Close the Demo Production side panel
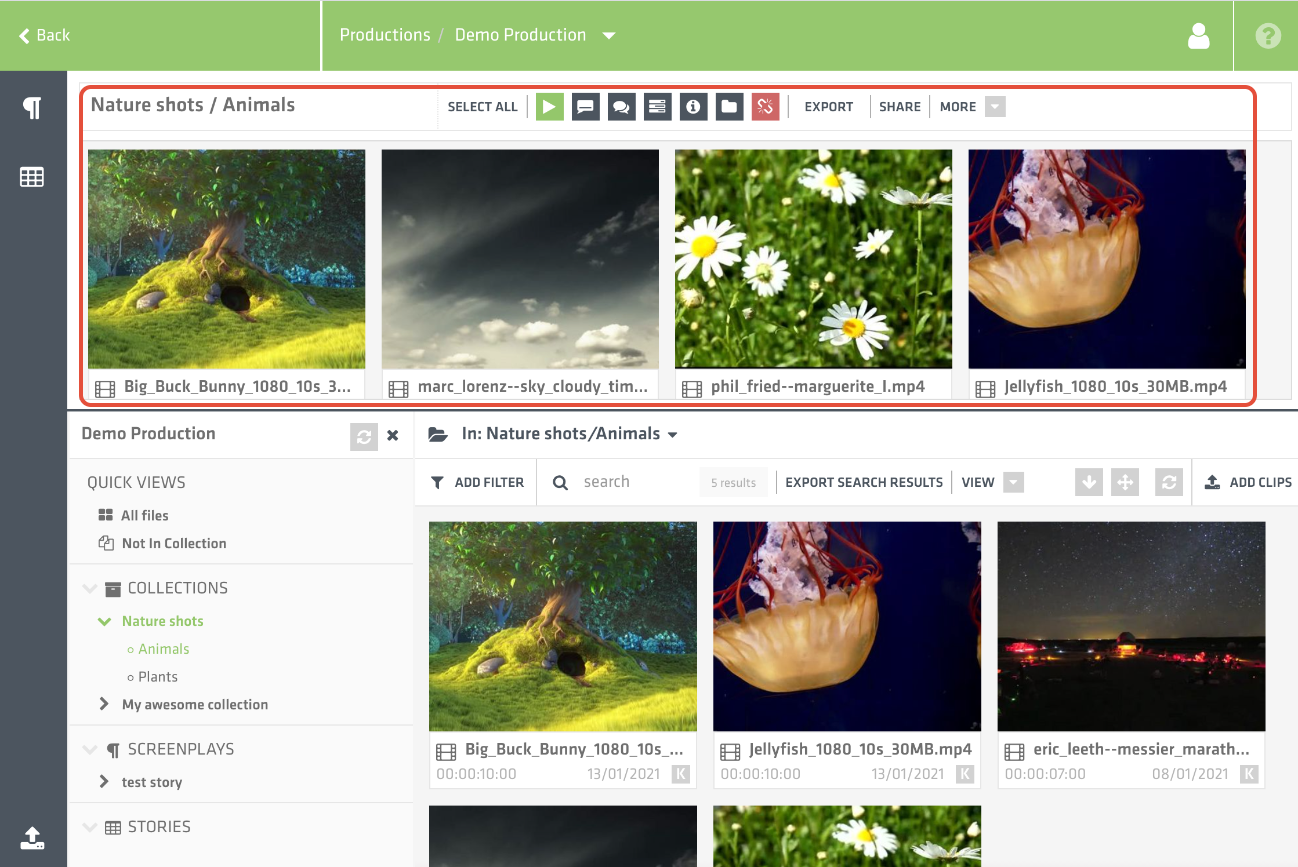The image size is (1298, 867). point(393,435)
